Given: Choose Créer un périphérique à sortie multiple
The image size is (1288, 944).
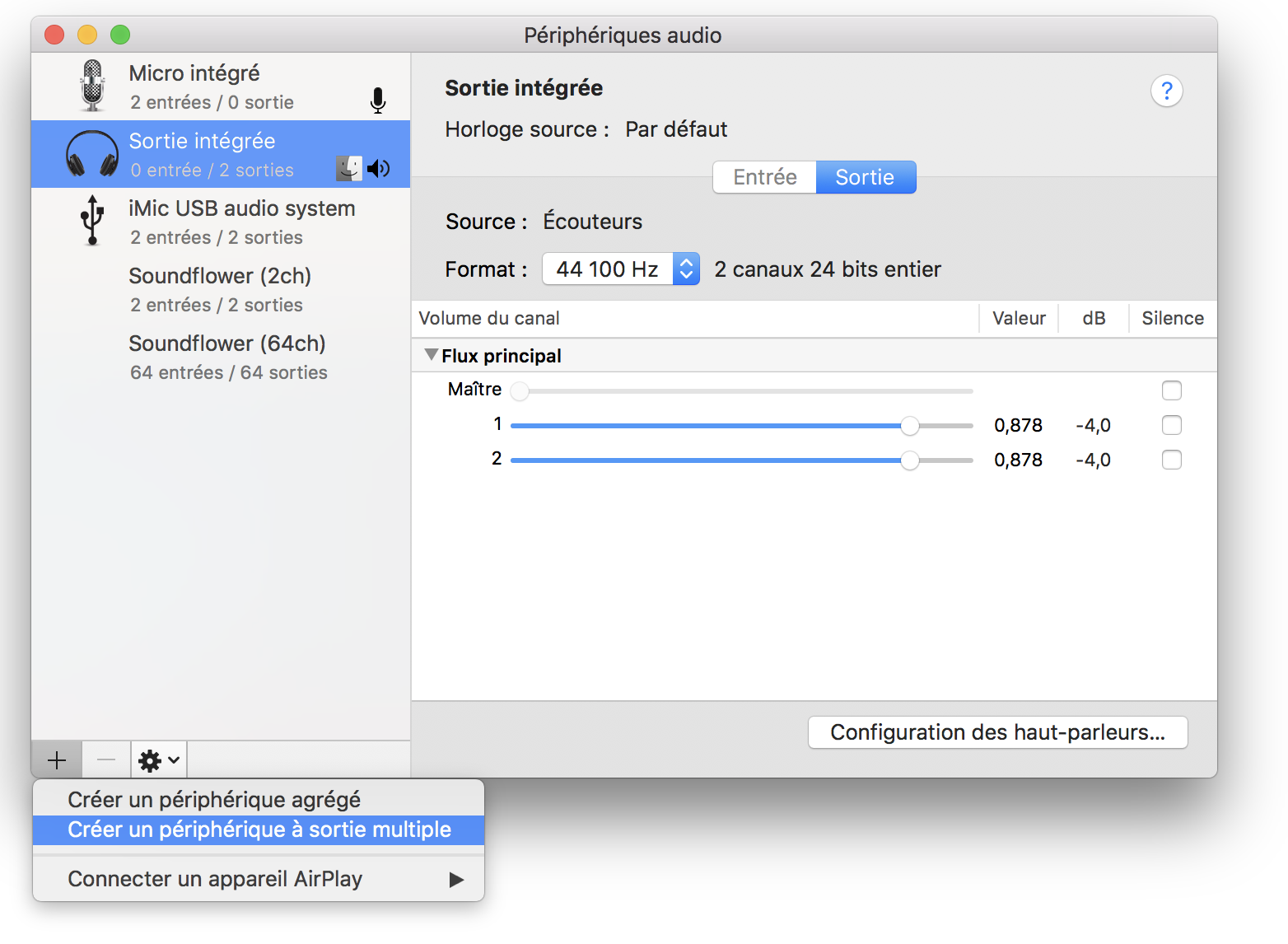Looking at the screenshot, I should 259,830.
